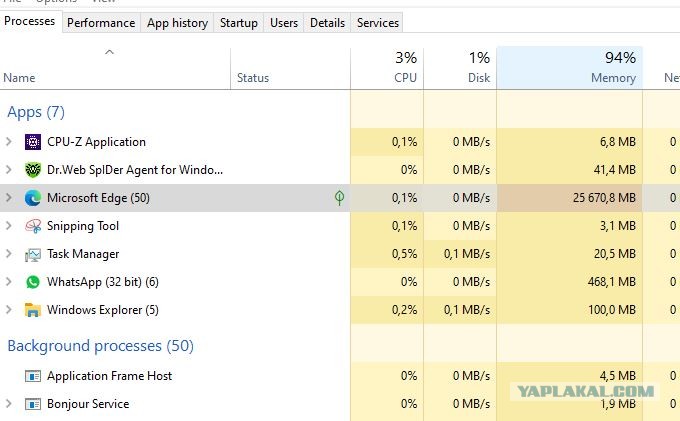This screenshot has height=421, width=680.
Task: Open the Performance tab
Action: [101, 23]
